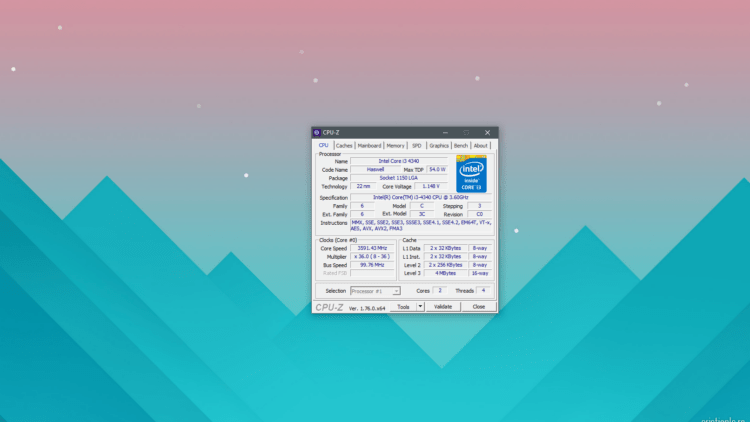Viewport: 750px width, 422px height.
Task: Click the Tools button
Action: point(402,307)
